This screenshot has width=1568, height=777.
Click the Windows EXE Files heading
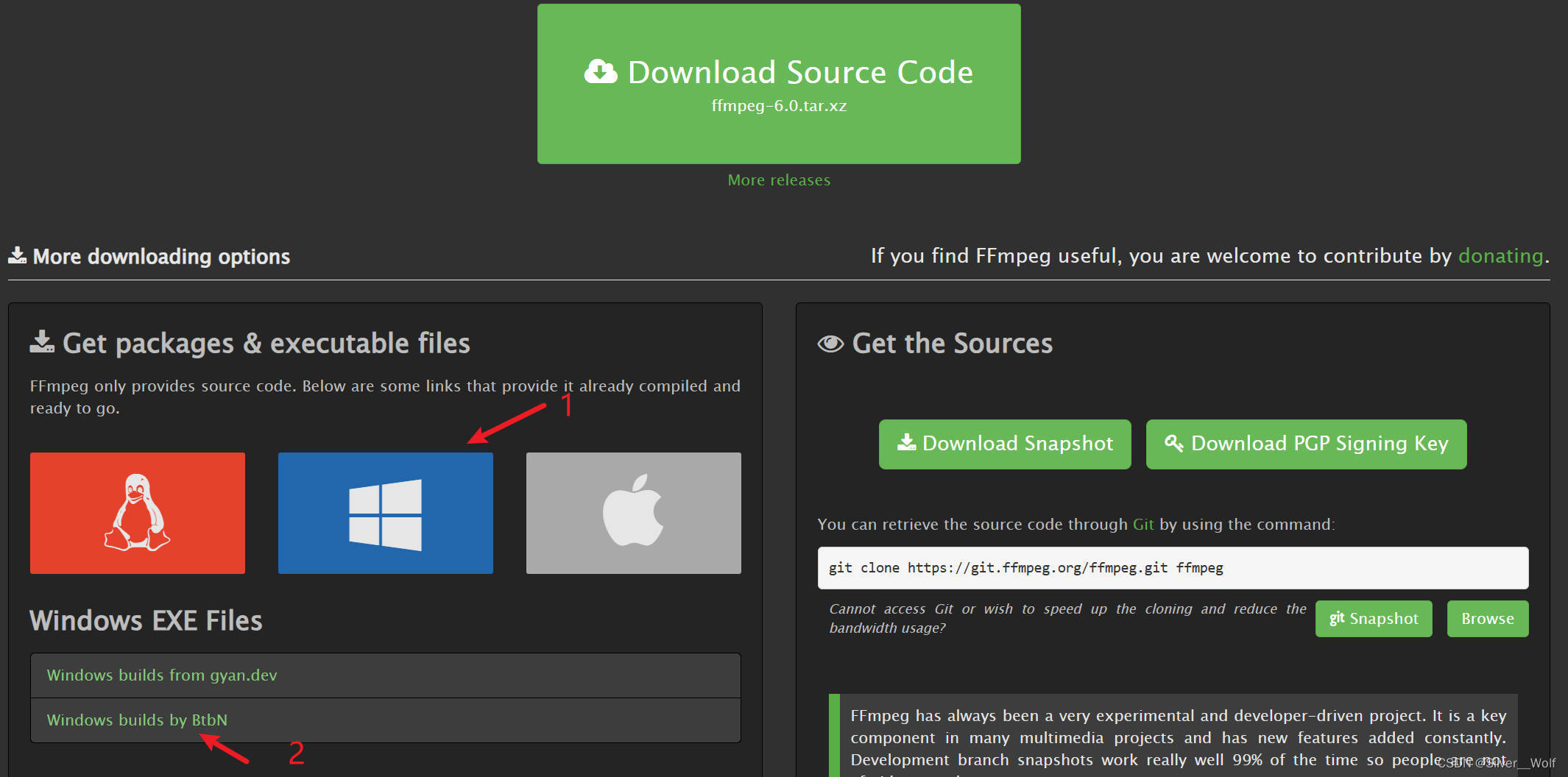click(x=146, y=621)
